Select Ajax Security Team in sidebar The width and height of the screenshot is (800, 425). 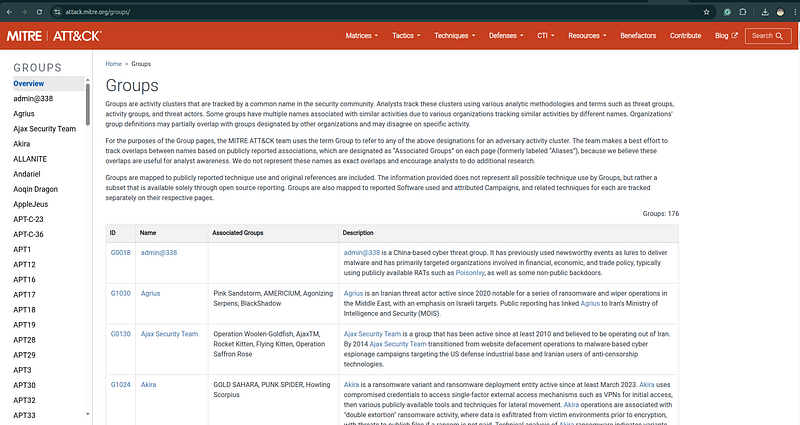tap(44, 129)
